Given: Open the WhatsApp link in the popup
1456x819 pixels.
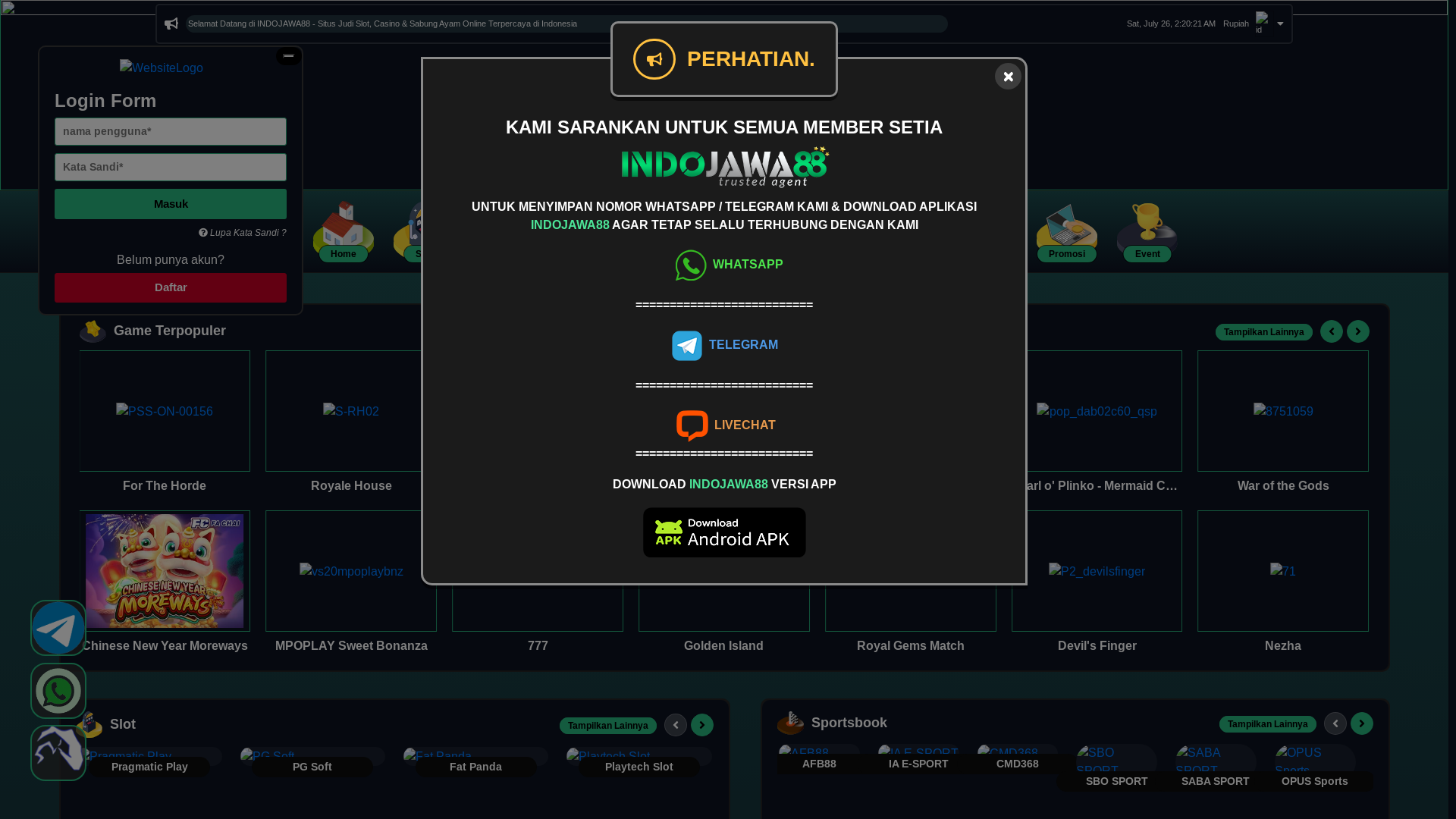Looking at the screenshot, I should [729, 265].
